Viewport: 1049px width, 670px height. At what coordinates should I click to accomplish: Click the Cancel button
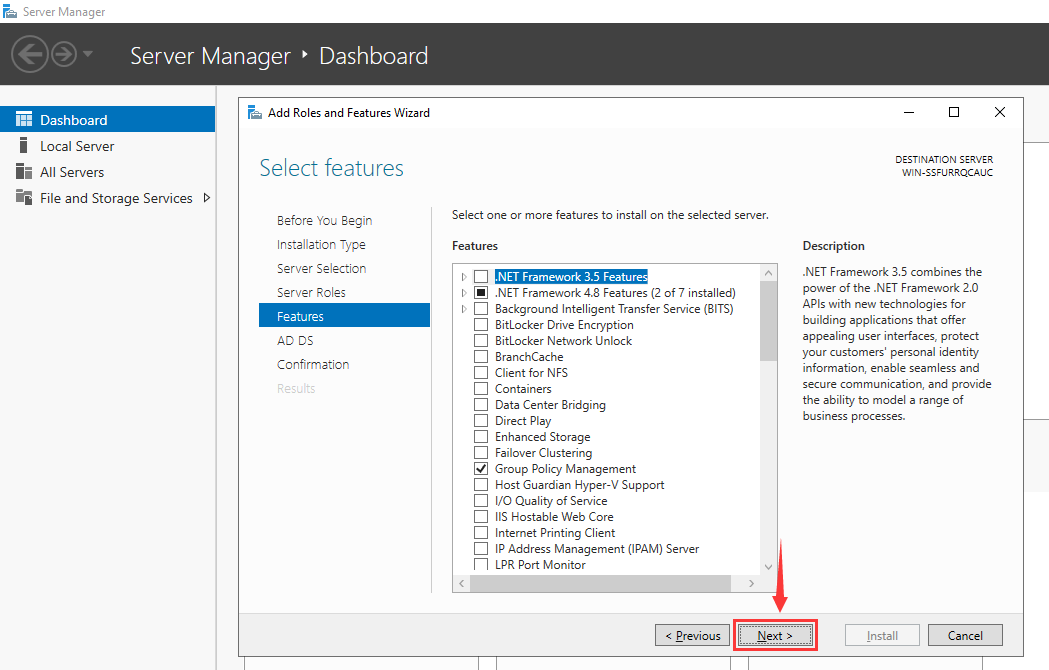coord(965,635)
